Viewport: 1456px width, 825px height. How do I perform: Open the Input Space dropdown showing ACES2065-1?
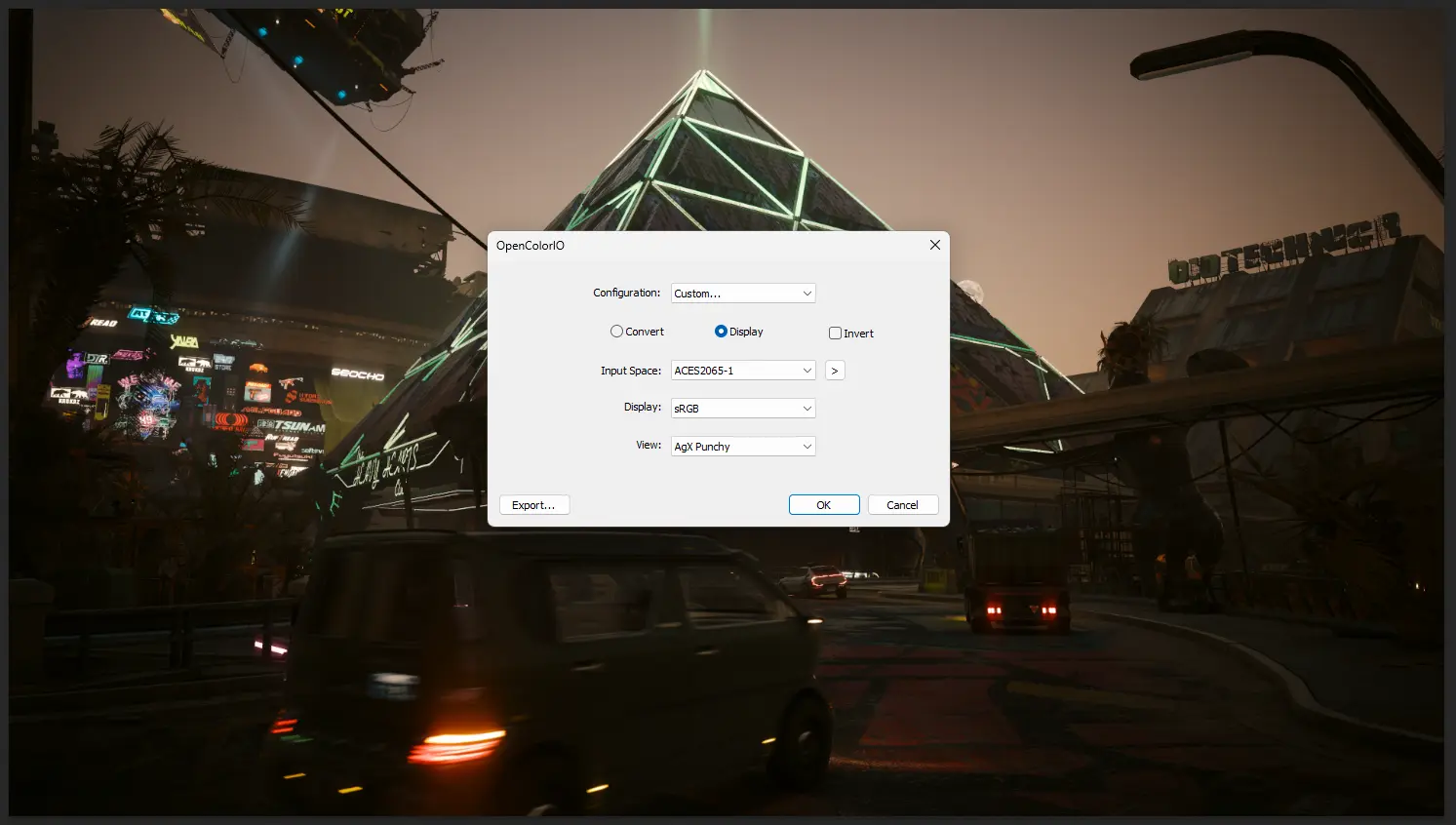[x=743, y=371]
